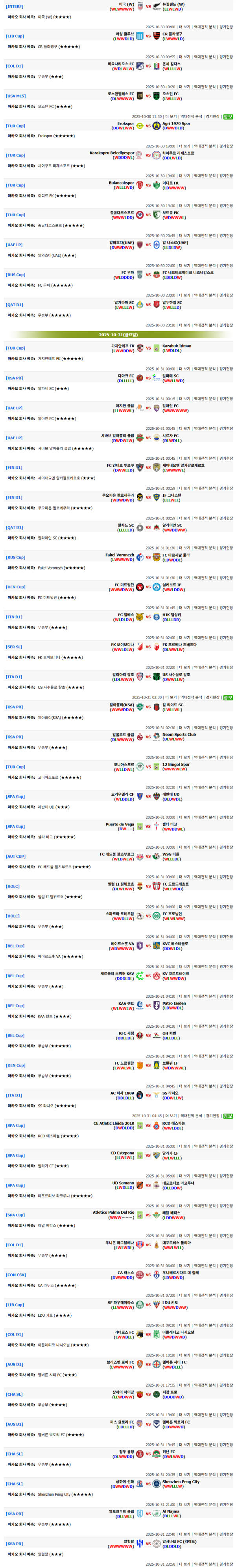The height and width of the screenshot is (1568, 236).
Task: Click the Agri 1970 Spor team logo
Action: click(156, 126)
